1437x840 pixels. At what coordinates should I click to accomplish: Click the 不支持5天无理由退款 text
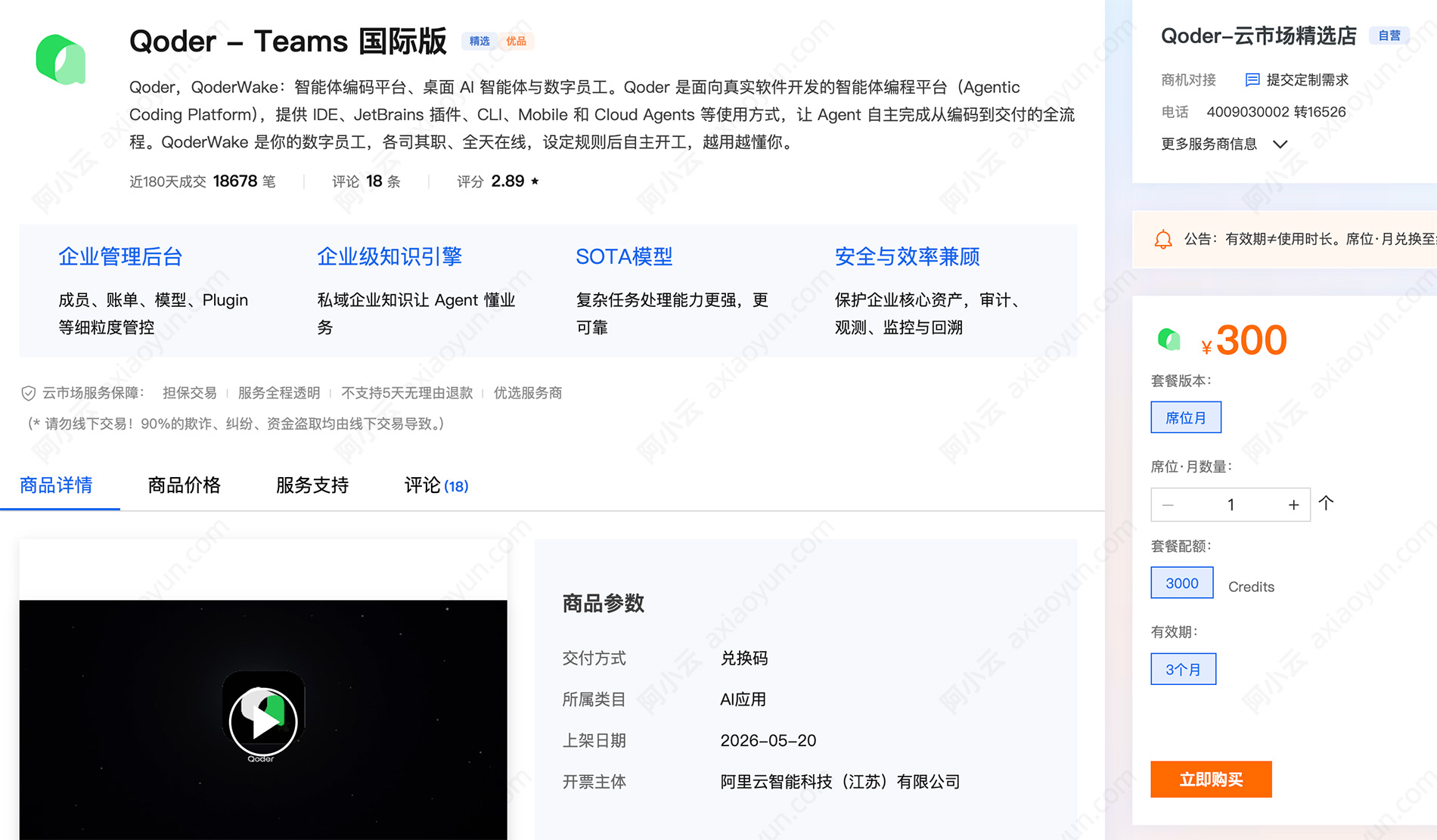click(x=407, y=393)
